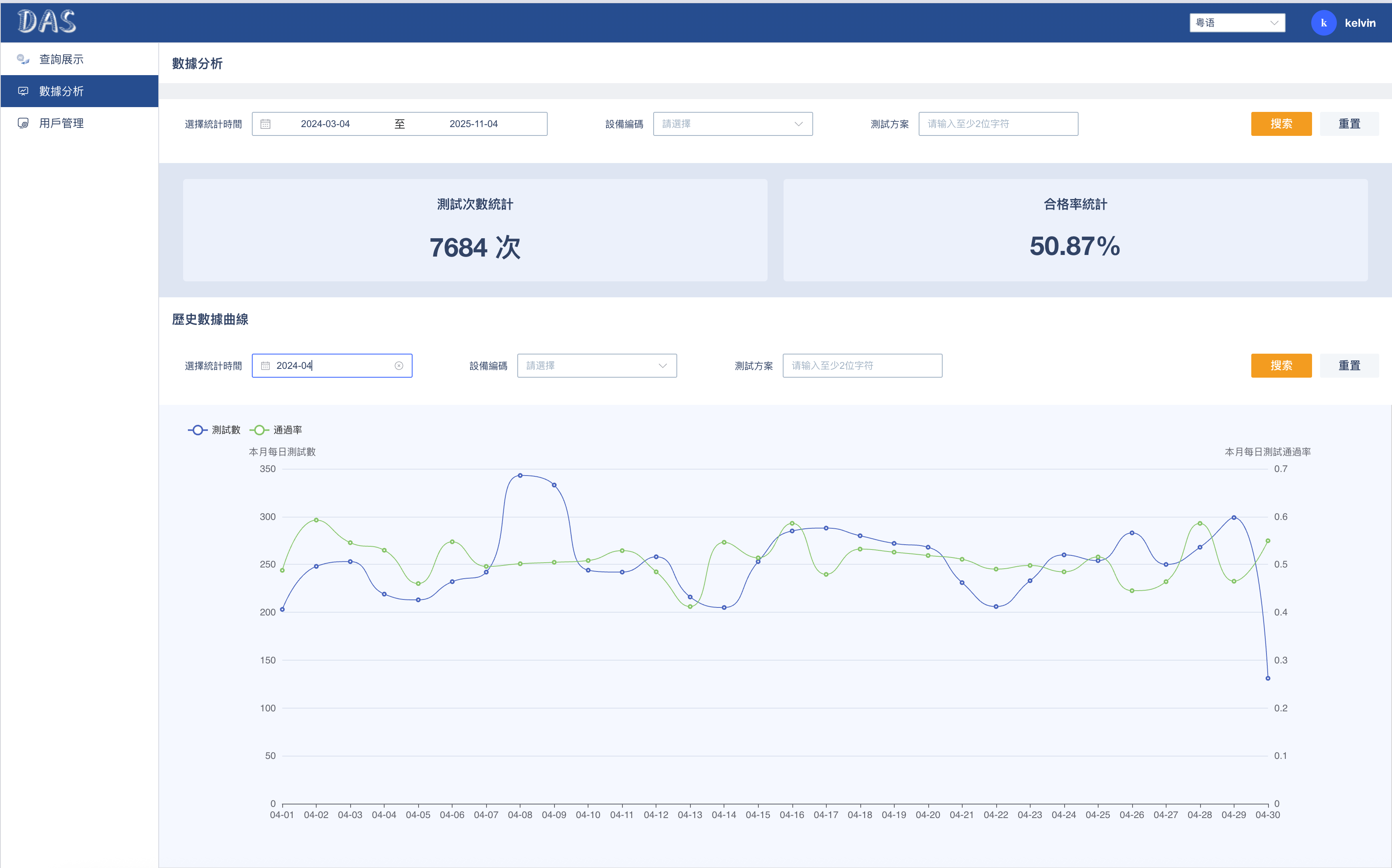Click the DAS logo
1392x868 pixels.
coord(46,22)
